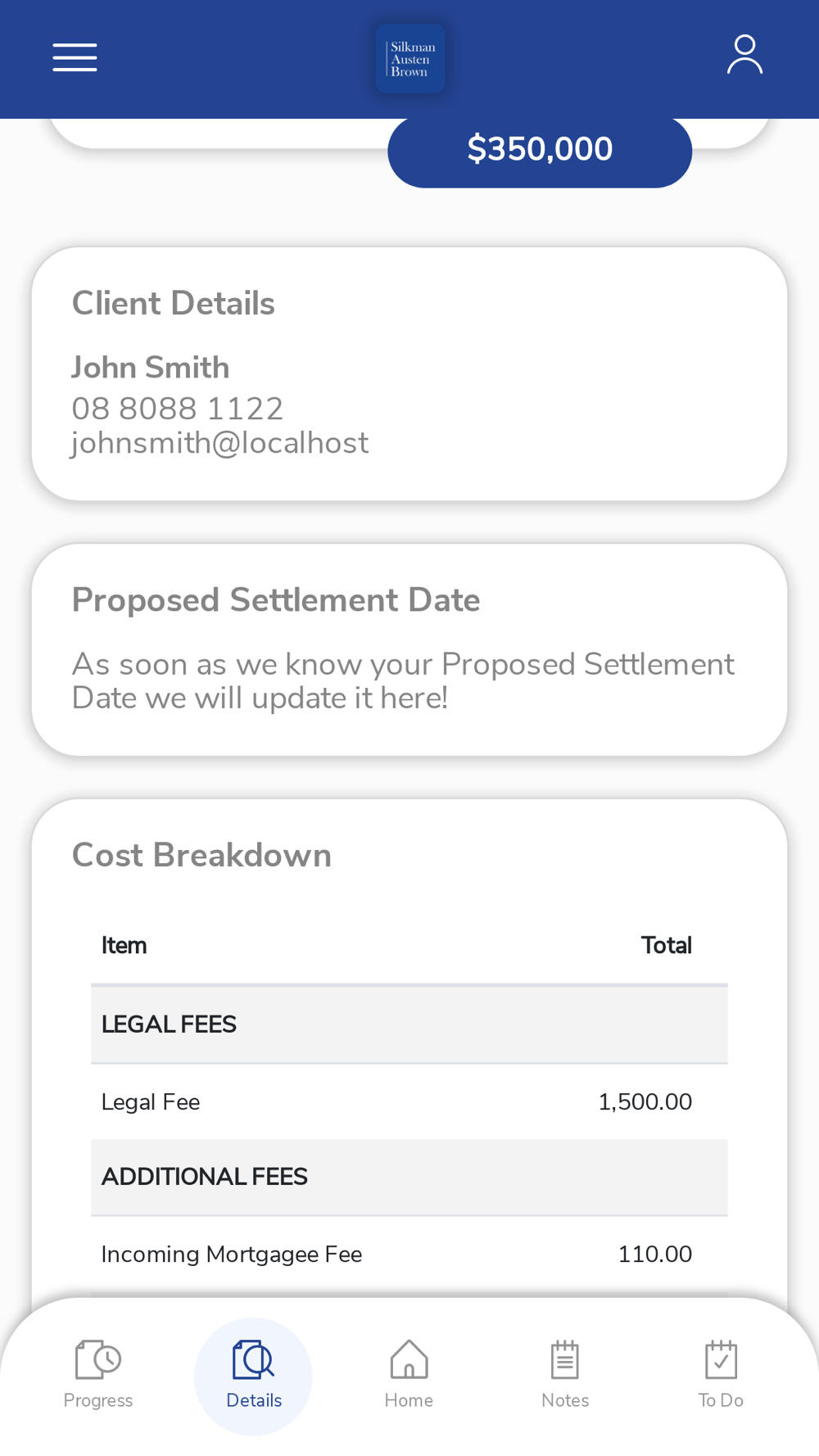The height and width of the screenshot is (1456, 819).
Task: Open the hamburger menu
Action: coord(75,57)
